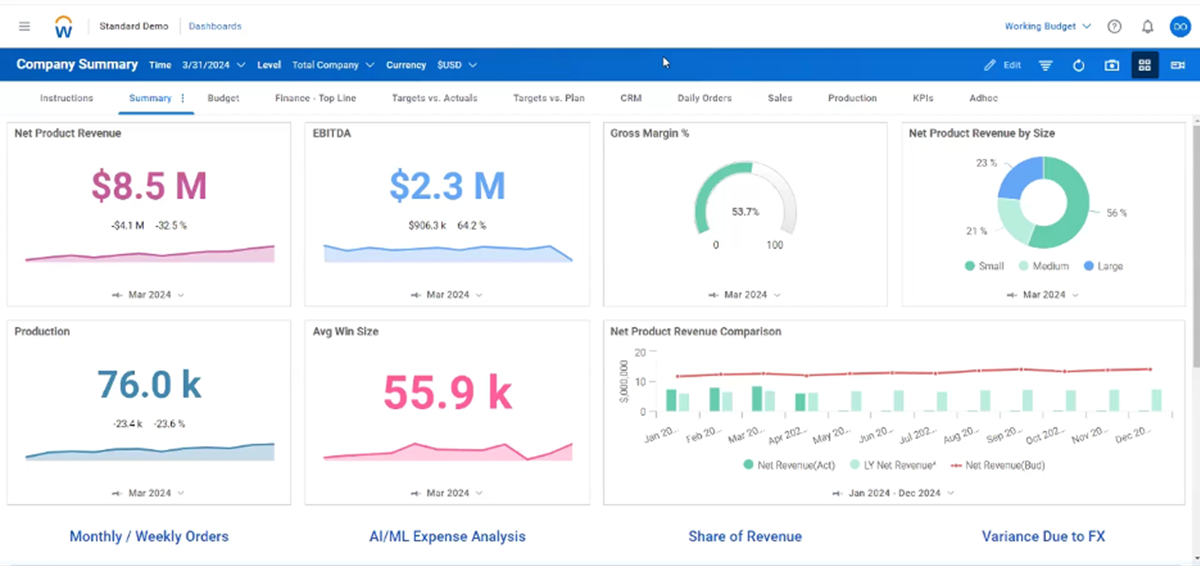Toggle the grid layout view
Viewport: 1200px width, 567px height.
(1145, 65)
